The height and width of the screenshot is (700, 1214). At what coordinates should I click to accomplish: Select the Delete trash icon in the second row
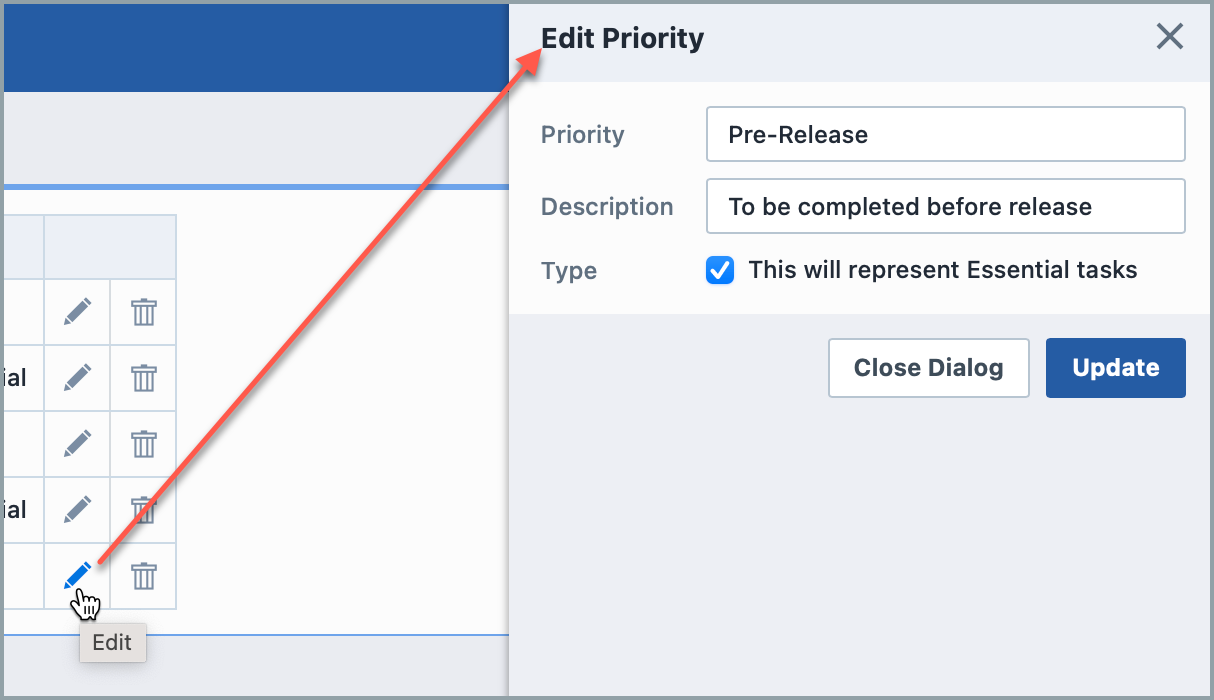click(x=143, y=378)
